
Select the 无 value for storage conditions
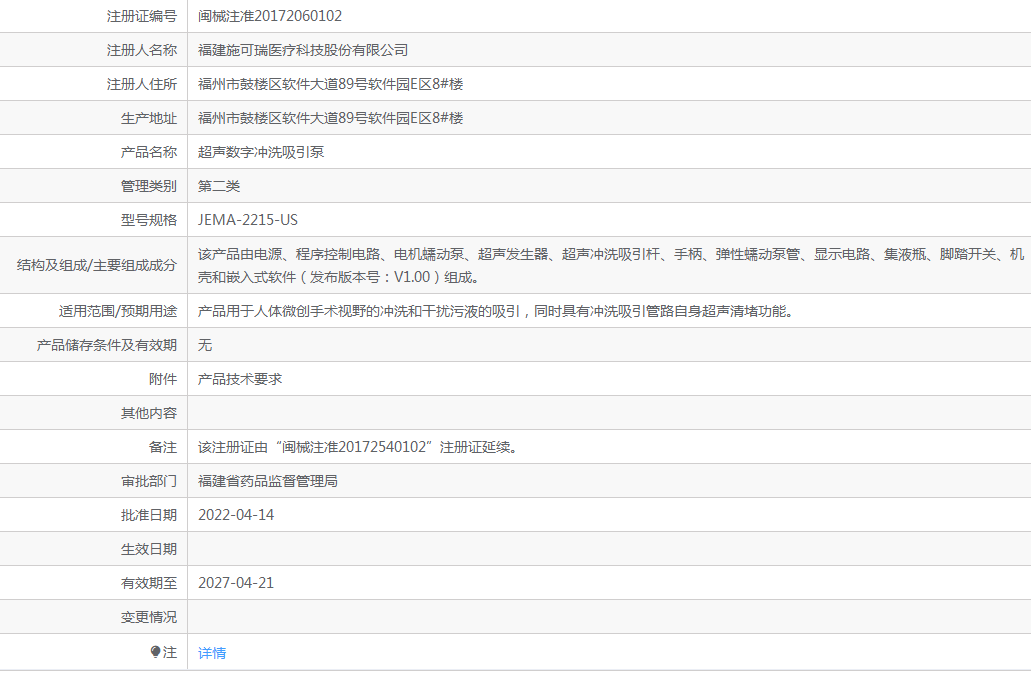[205, 345]
